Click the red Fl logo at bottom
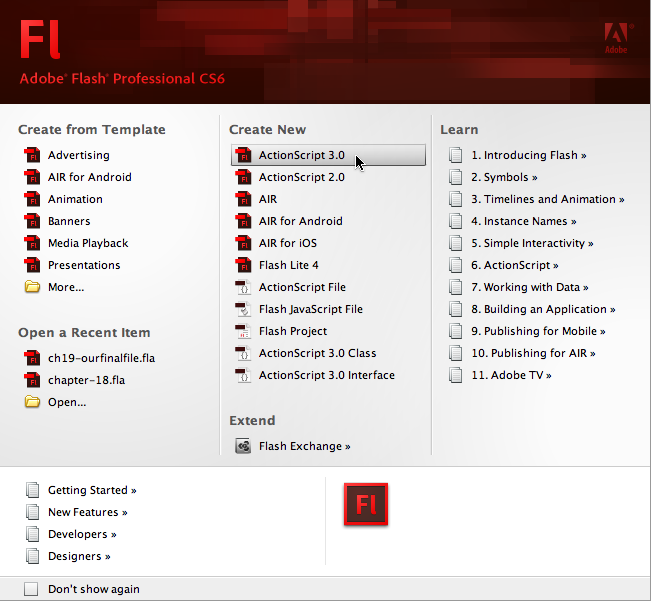This screenshot has height=601, width=651. point(366,505)
